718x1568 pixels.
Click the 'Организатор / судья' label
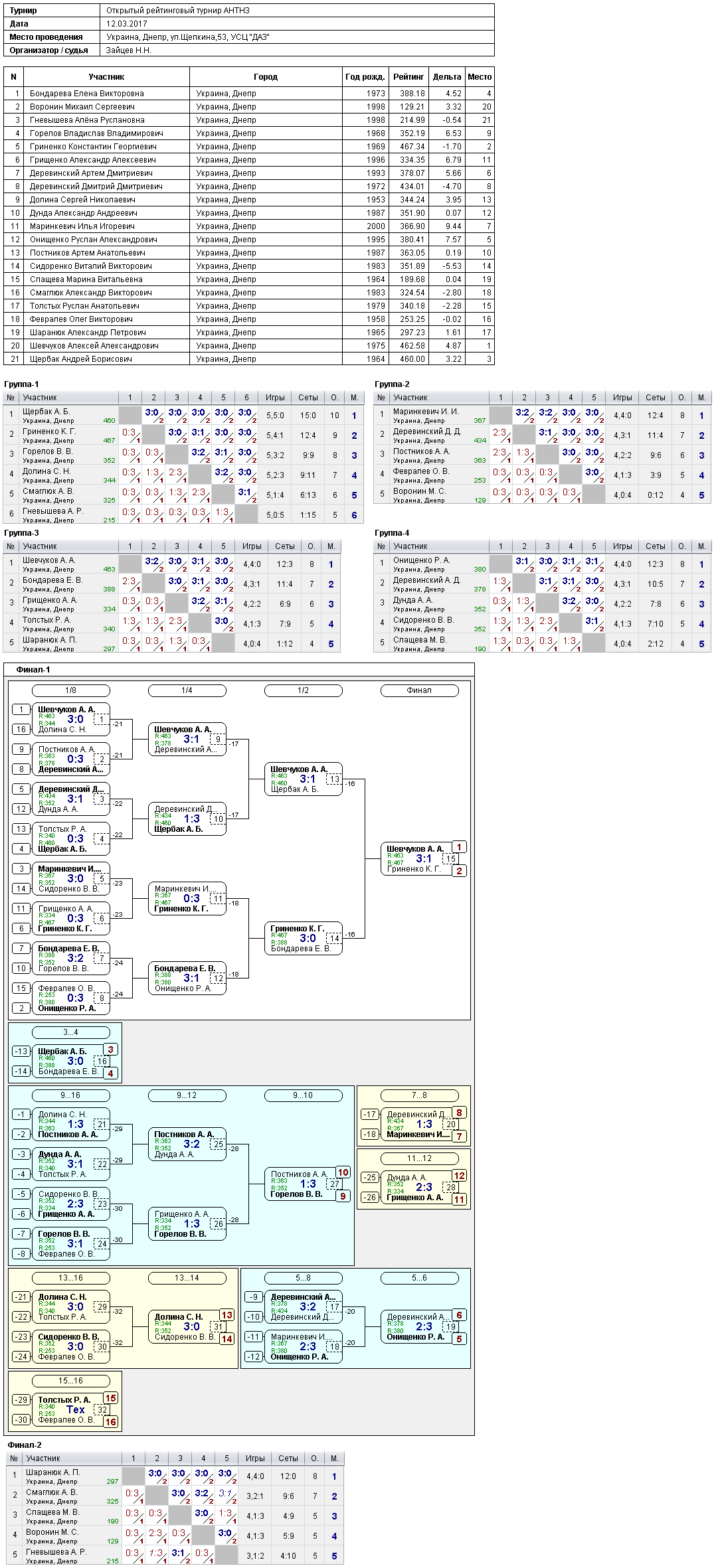(x=48, y=50)
